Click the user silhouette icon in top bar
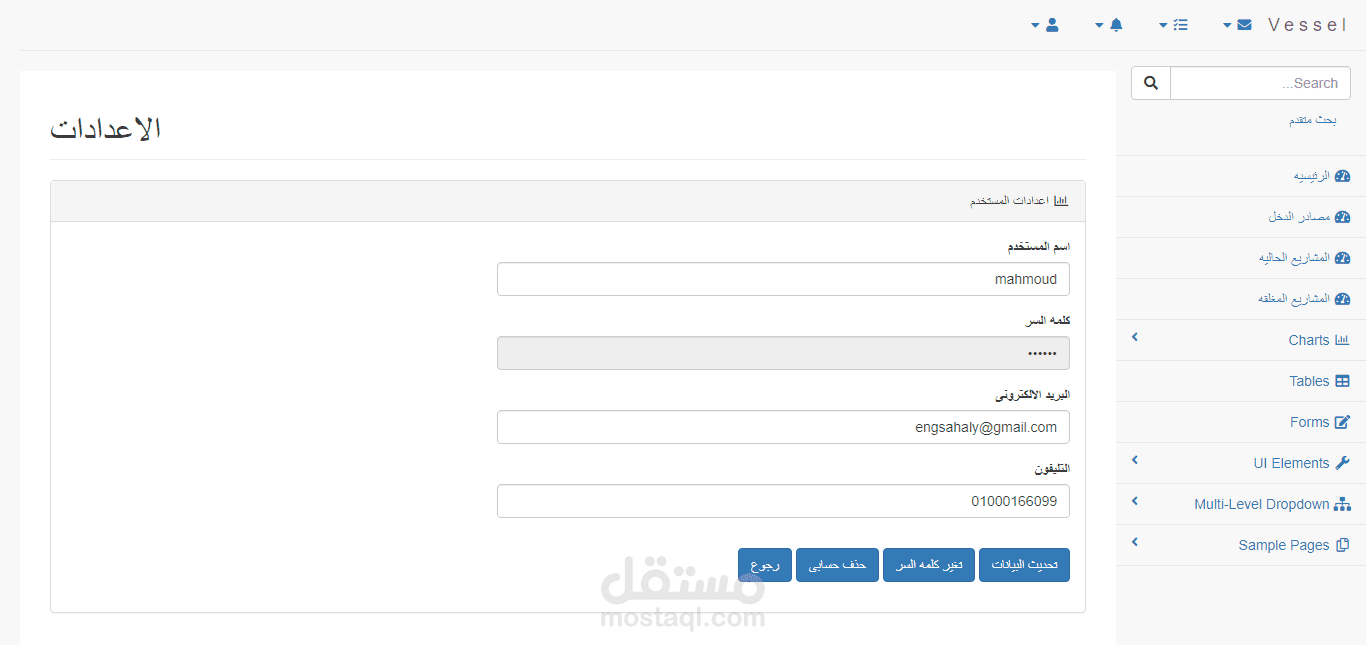Viewport: 1366px width, 645px height. point(1052,25)
